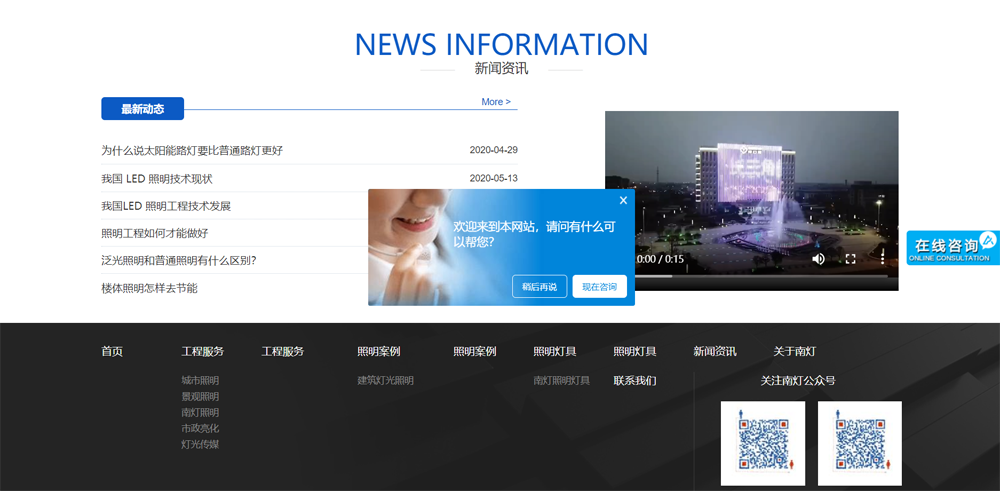This screenshot has width=1000, height=491.
Task: Open article 我国 LED 照明技术现状
Action: (x=157, y=179)
